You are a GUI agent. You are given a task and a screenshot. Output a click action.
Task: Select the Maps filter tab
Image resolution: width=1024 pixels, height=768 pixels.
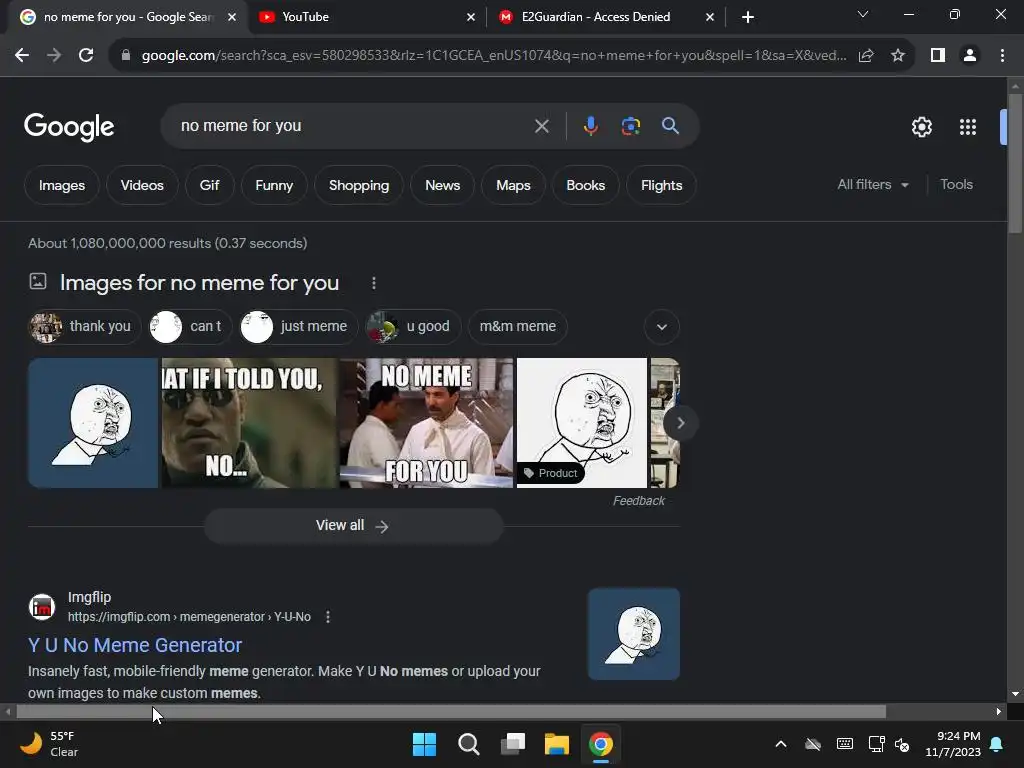point(513,185)
